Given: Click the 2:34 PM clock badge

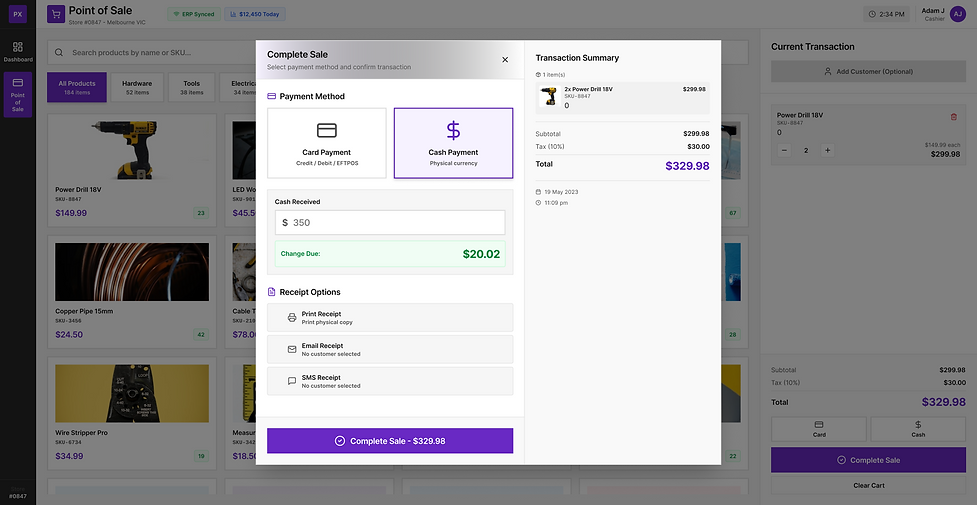Looking at the screenshot, I should tap(886, 14).
